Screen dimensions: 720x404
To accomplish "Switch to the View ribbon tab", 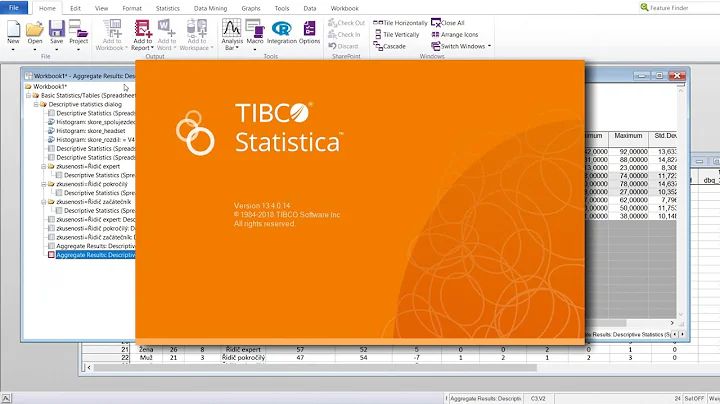I will coord(101,8).
